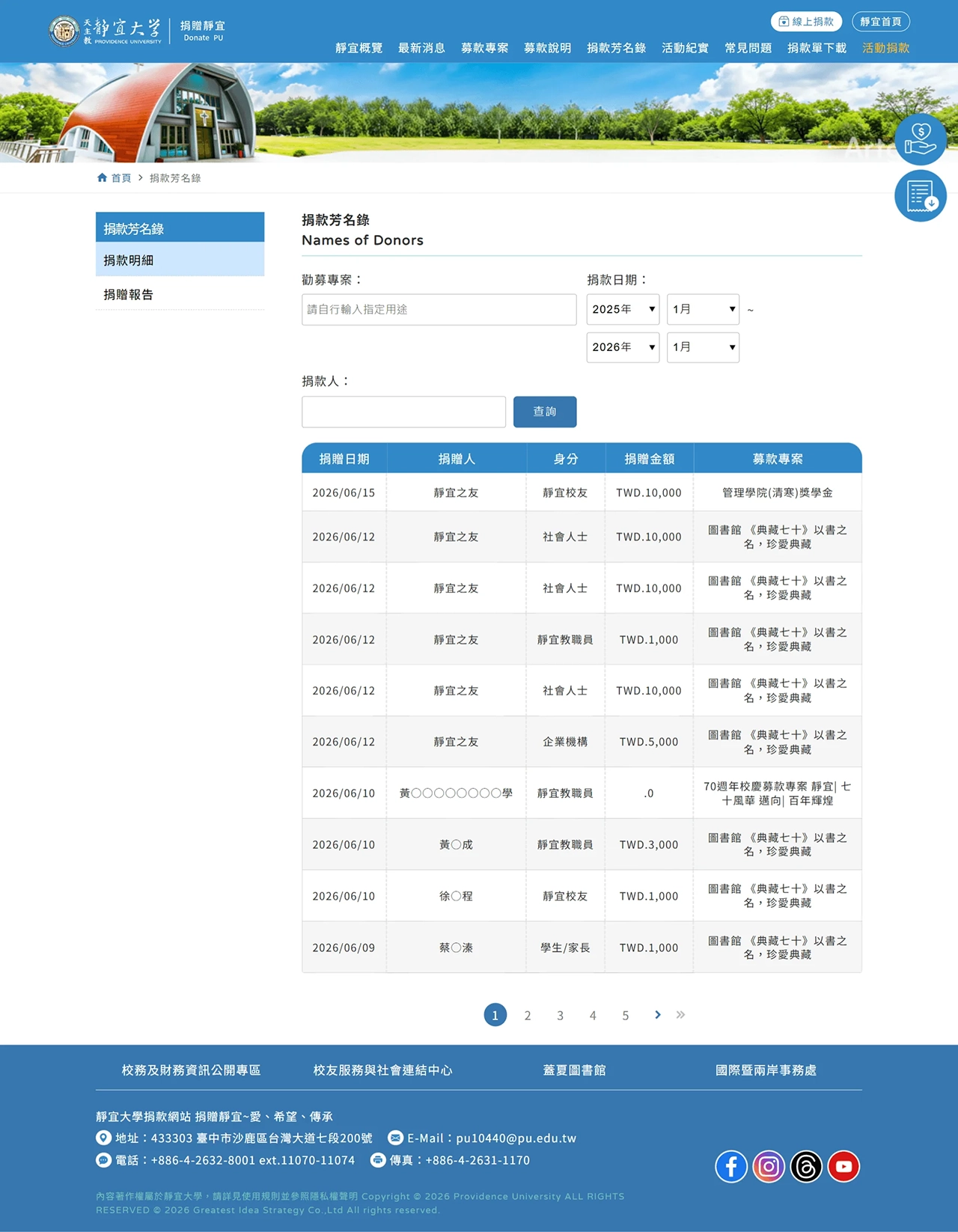
Task: Open the Threads icon in footer
Action: coord(806,1166)
